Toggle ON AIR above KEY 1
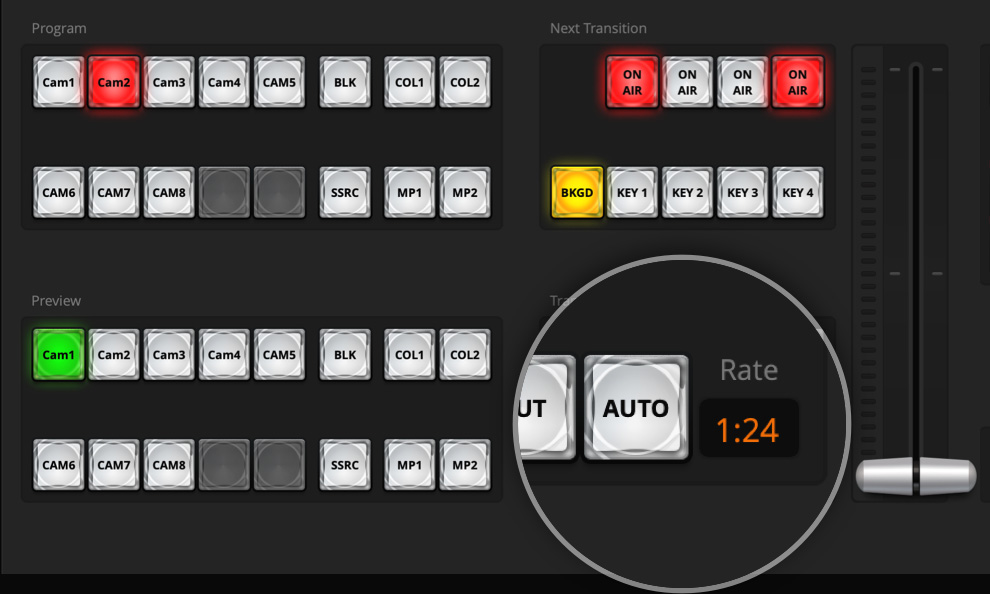The width and height of the screenshot is (990, 594). [x=632, y=82]
